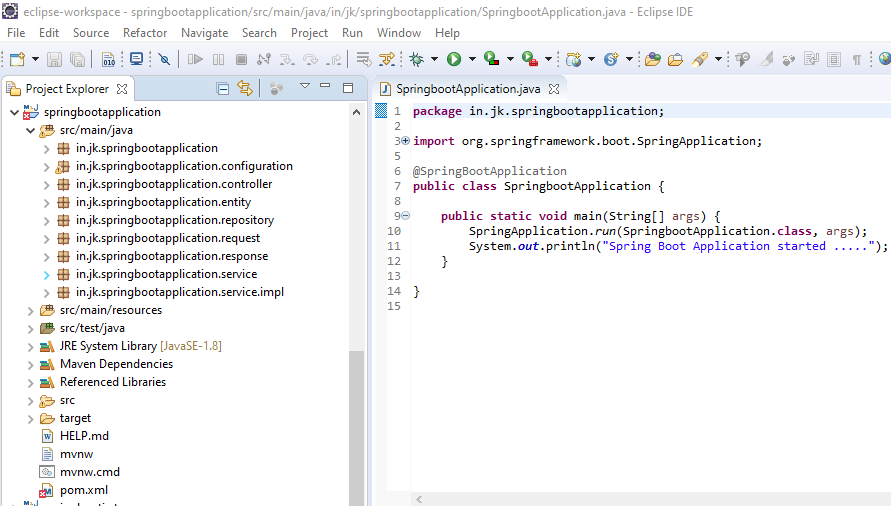891x506 pixels.
Task: Collapse the src/main/java folder
Action: pos(31,131)
